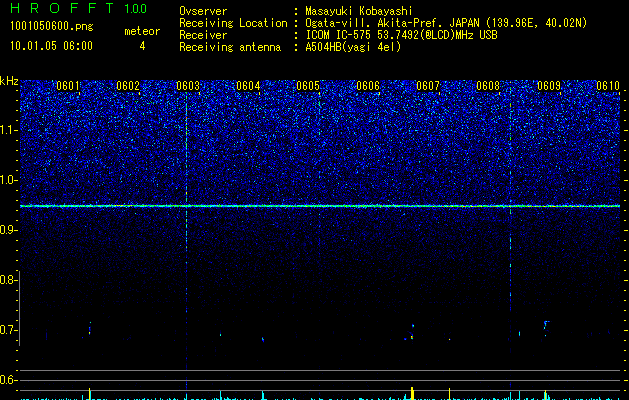
Task: Click the 0608 time marker
Action: (x=488, y=86)
